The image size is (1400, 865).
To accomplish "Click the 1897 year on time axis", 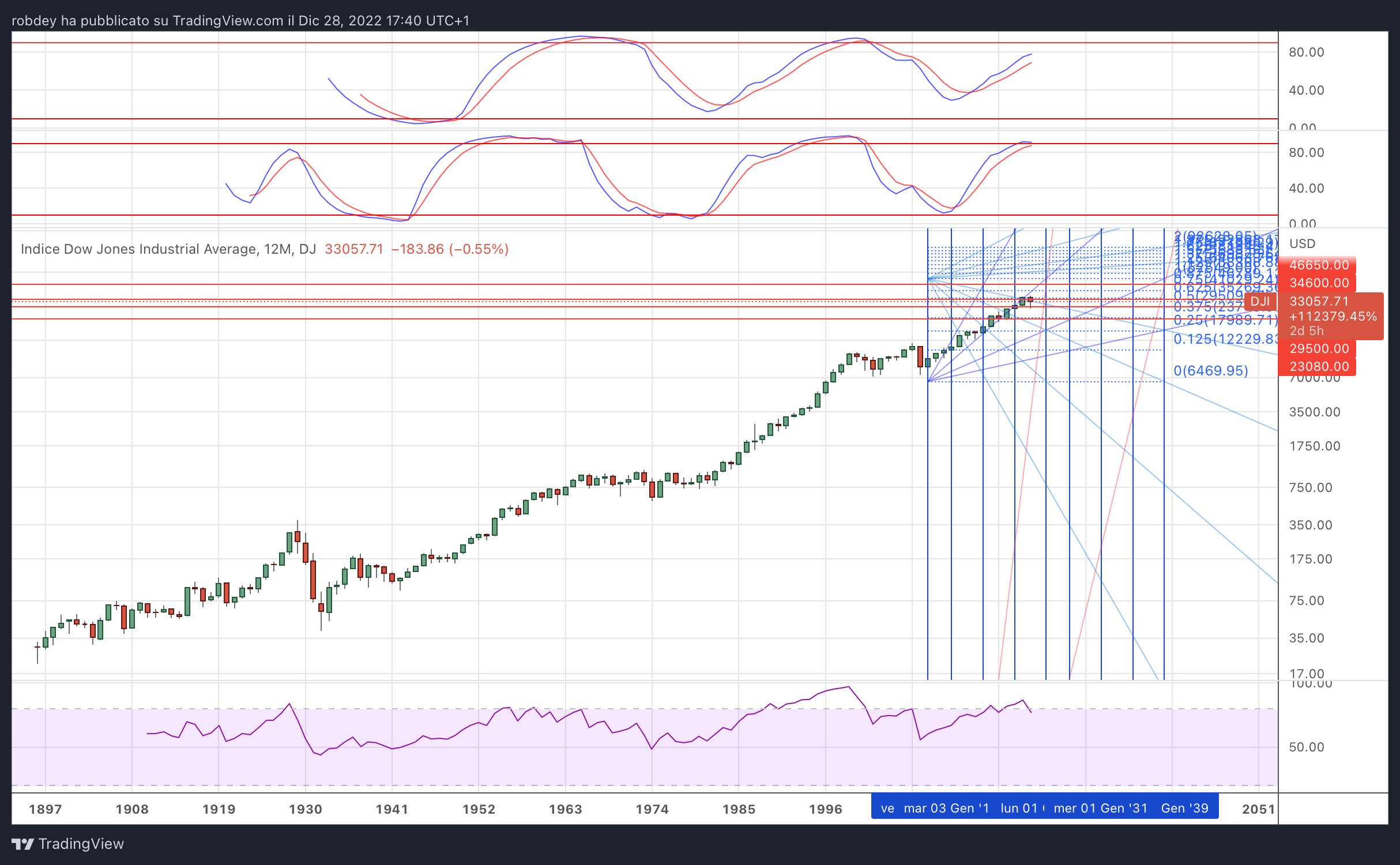I will click(x=46, y=809).
